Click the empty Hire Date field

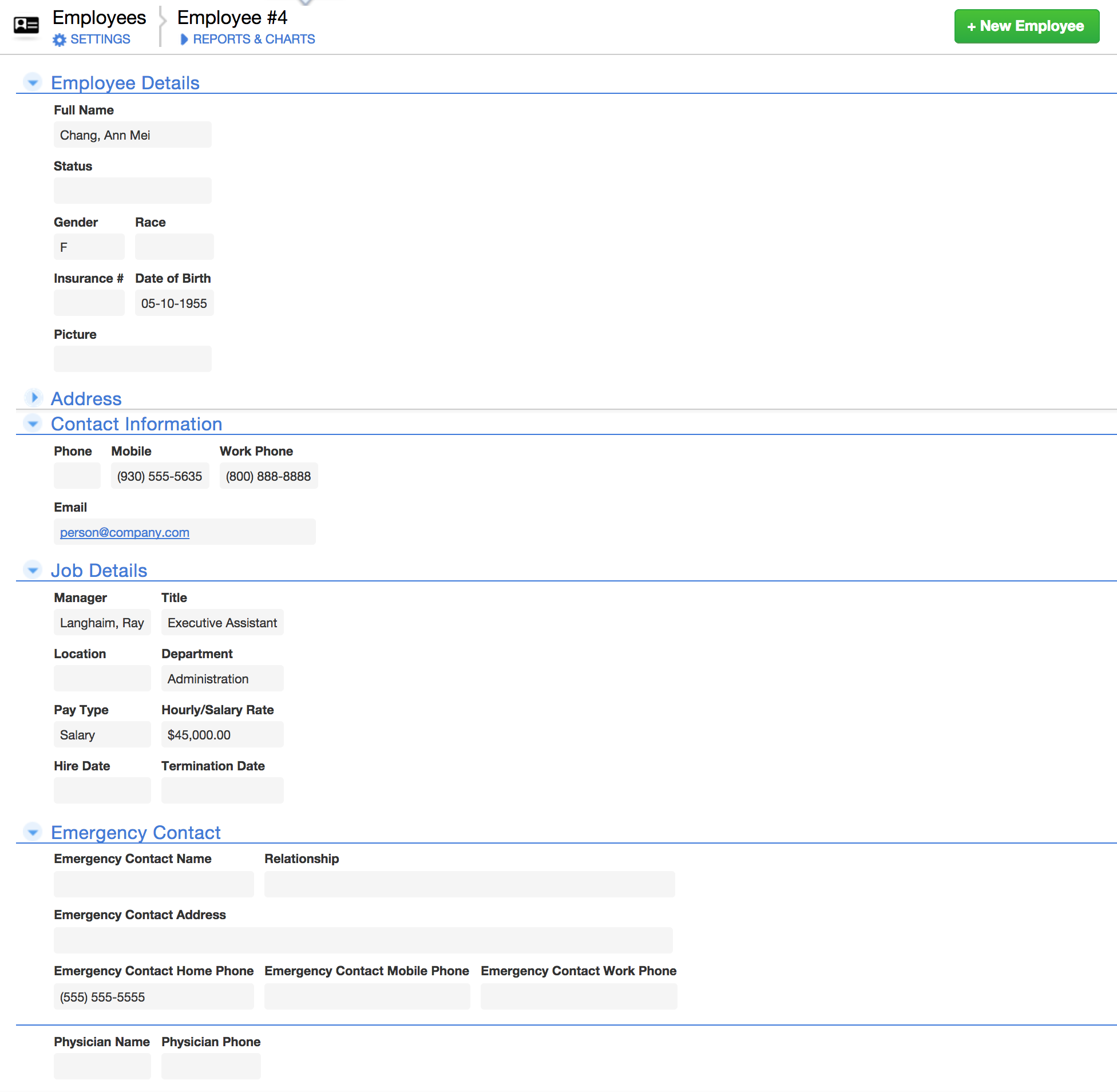[x=102, y=790]
